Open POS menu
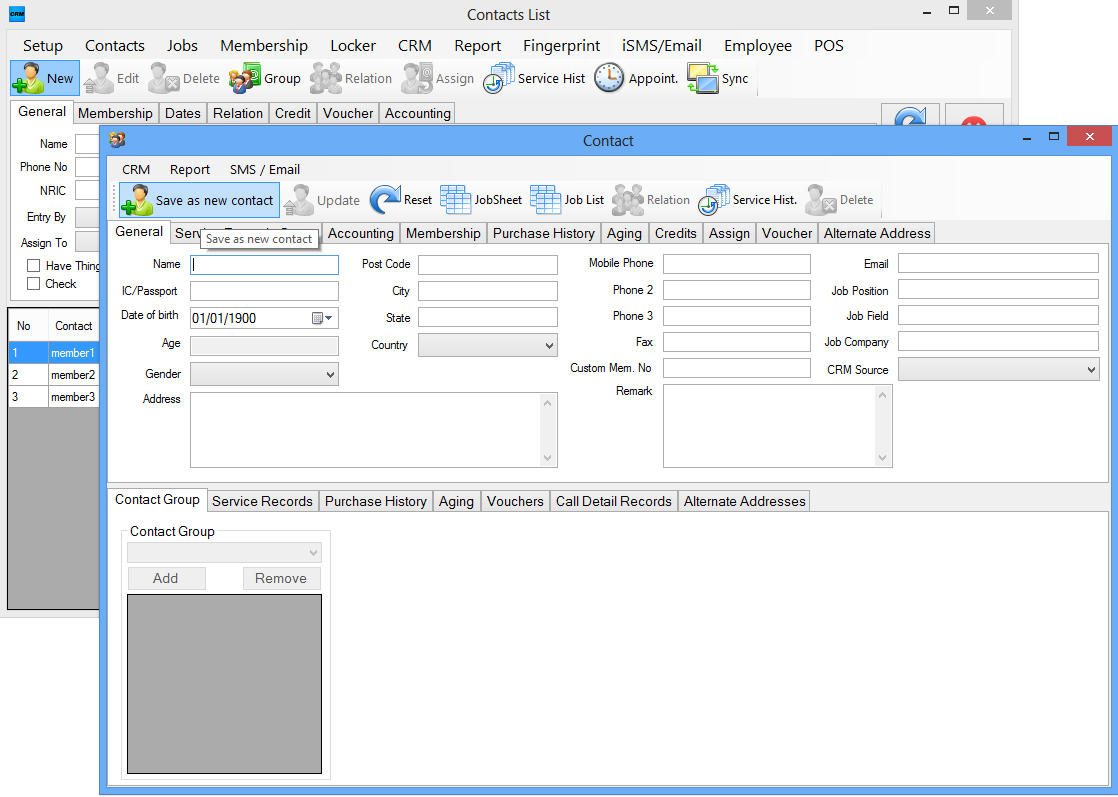This screenshot has width=1118, height=797. coord(829,46)
